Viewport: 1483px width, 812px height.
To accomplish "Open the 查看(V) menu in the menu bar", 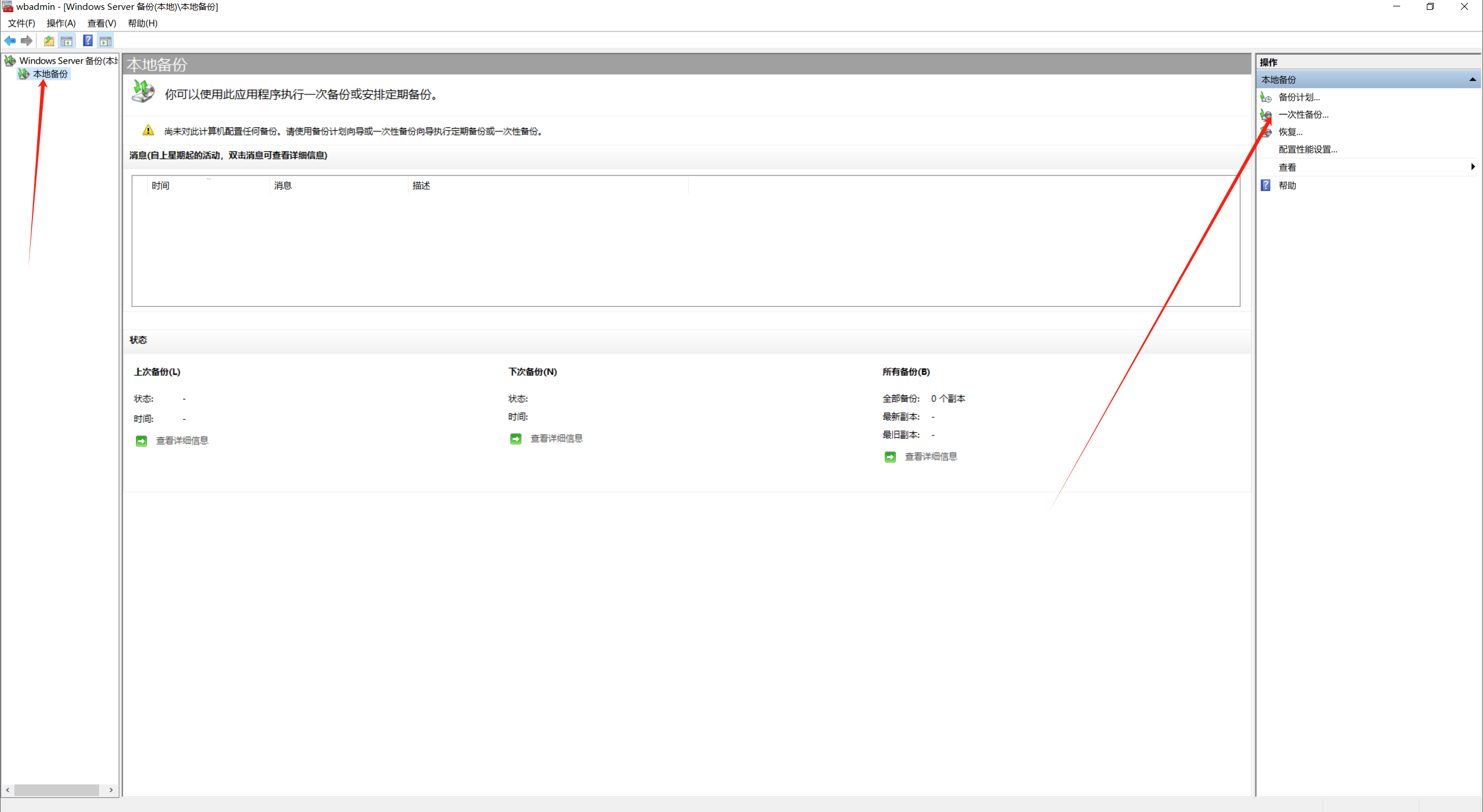I will click(101, 23).
